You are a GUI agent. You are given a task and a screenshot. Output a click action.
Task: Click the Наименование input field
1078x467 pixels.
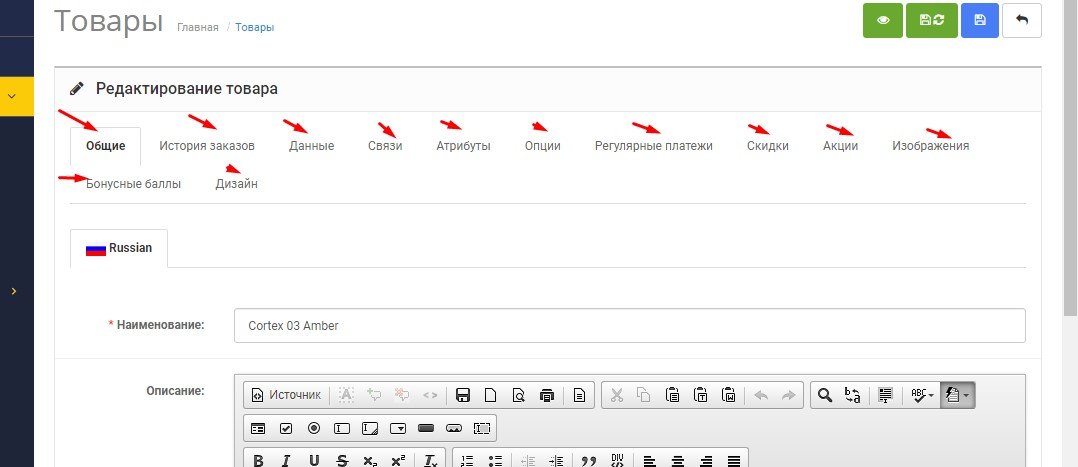click(630, 325)
